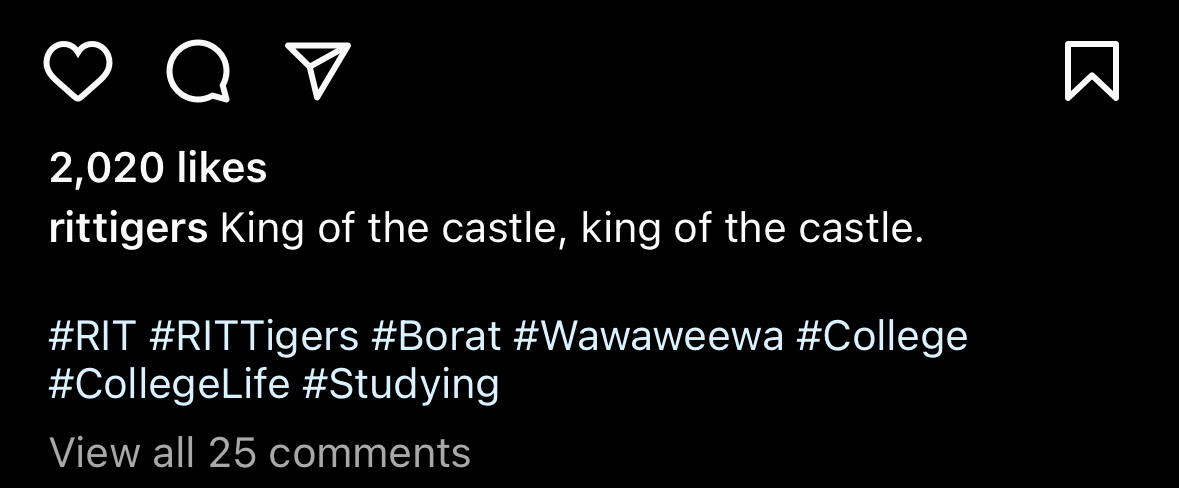This screenshot has height=488, width=1179.
Task: Browse the #RITTigers hashtag
Action: click(254, 336)
